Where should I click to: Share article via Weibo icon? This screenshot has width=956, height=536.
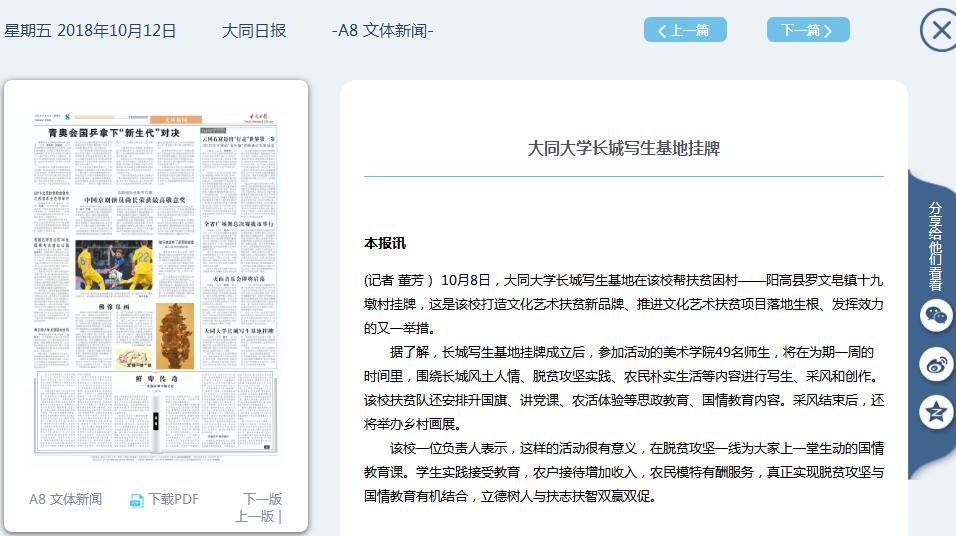pyautogui.click(x=936, y=364)
